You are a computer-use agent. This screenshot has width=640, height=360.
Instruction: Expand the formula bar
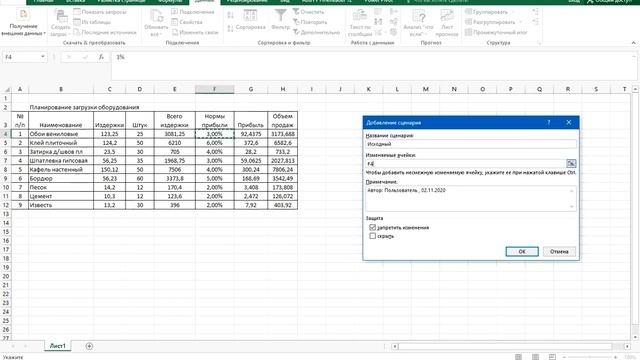(634, 56)
